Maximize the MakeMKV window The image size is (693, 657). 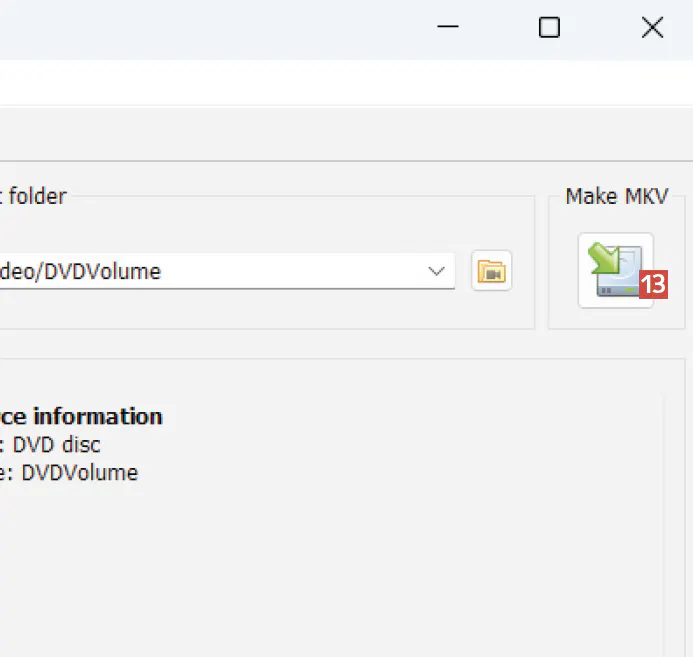[549, 28]
